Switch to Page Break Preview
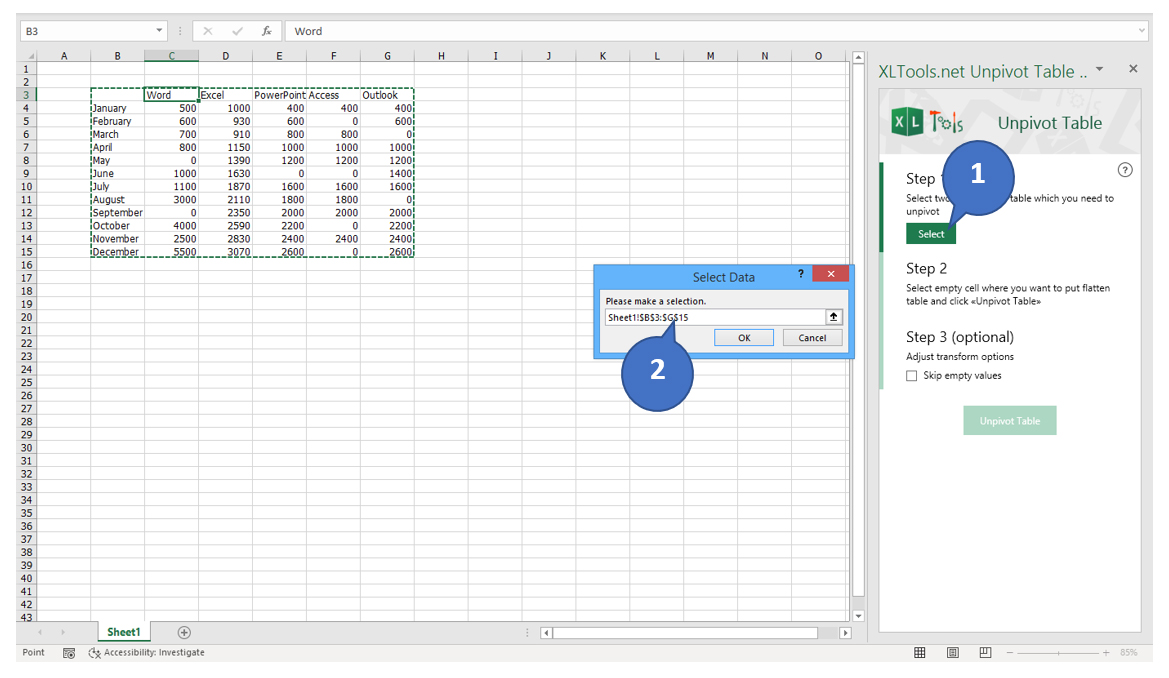 [986, 653]
